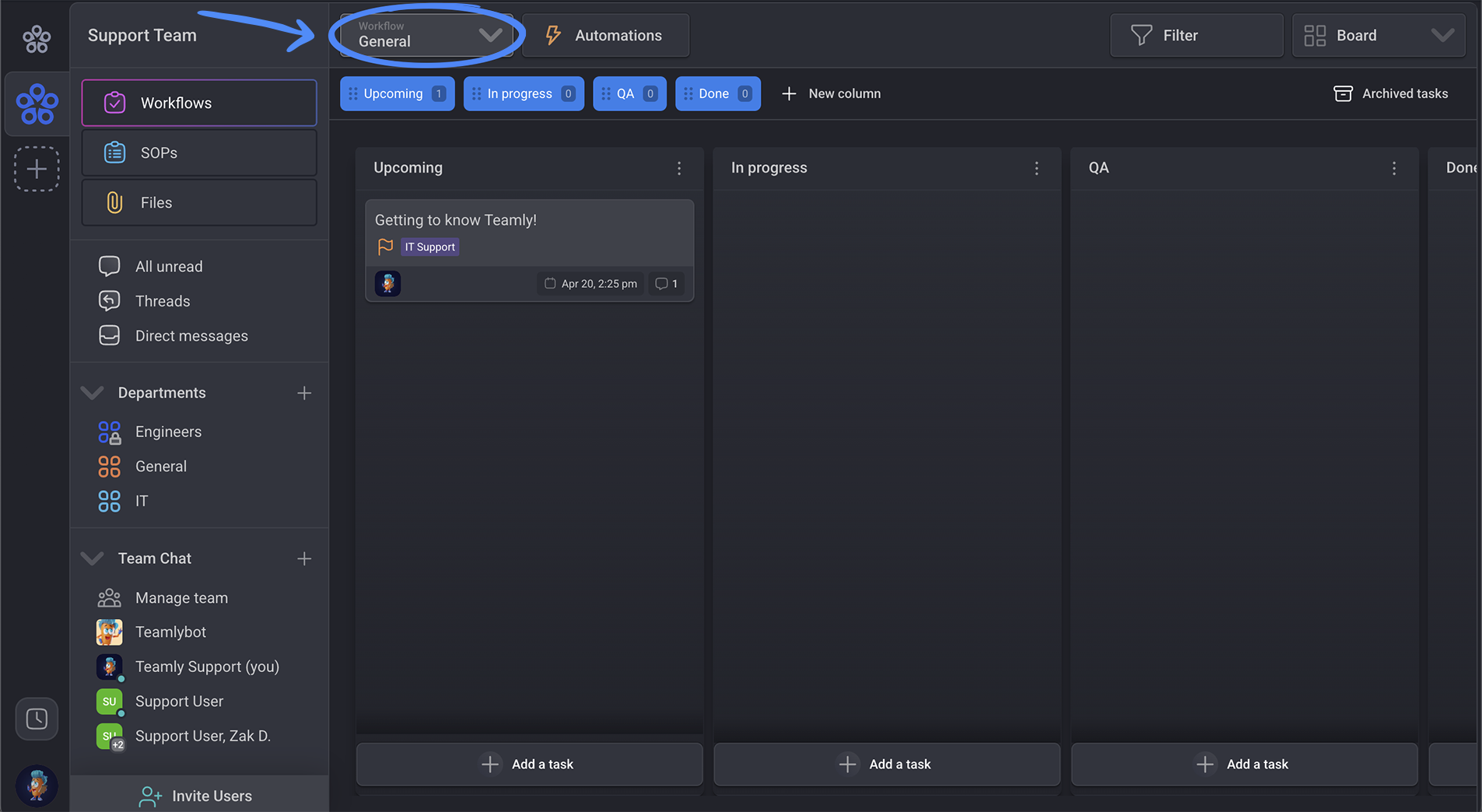Image resolution: width=1482 pixels, height=812 pixels.
Task: Click the priority flag on the task card
Action: tap(385, 247)
